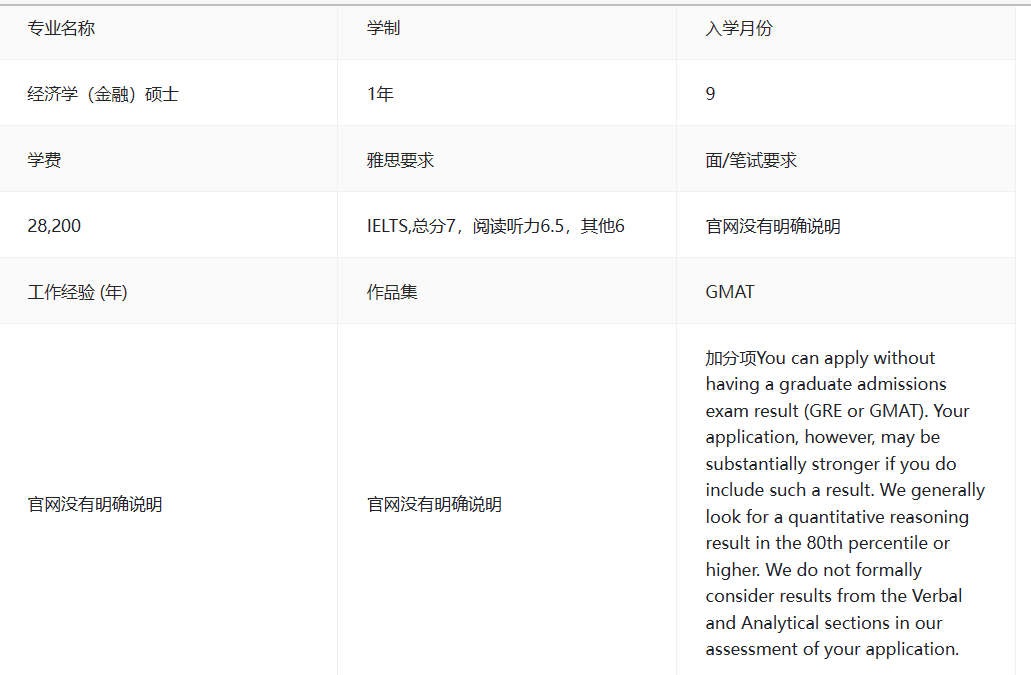Click the 学费 header cell
Screen dimensions: 1031x675
click(x=44, y=160)
